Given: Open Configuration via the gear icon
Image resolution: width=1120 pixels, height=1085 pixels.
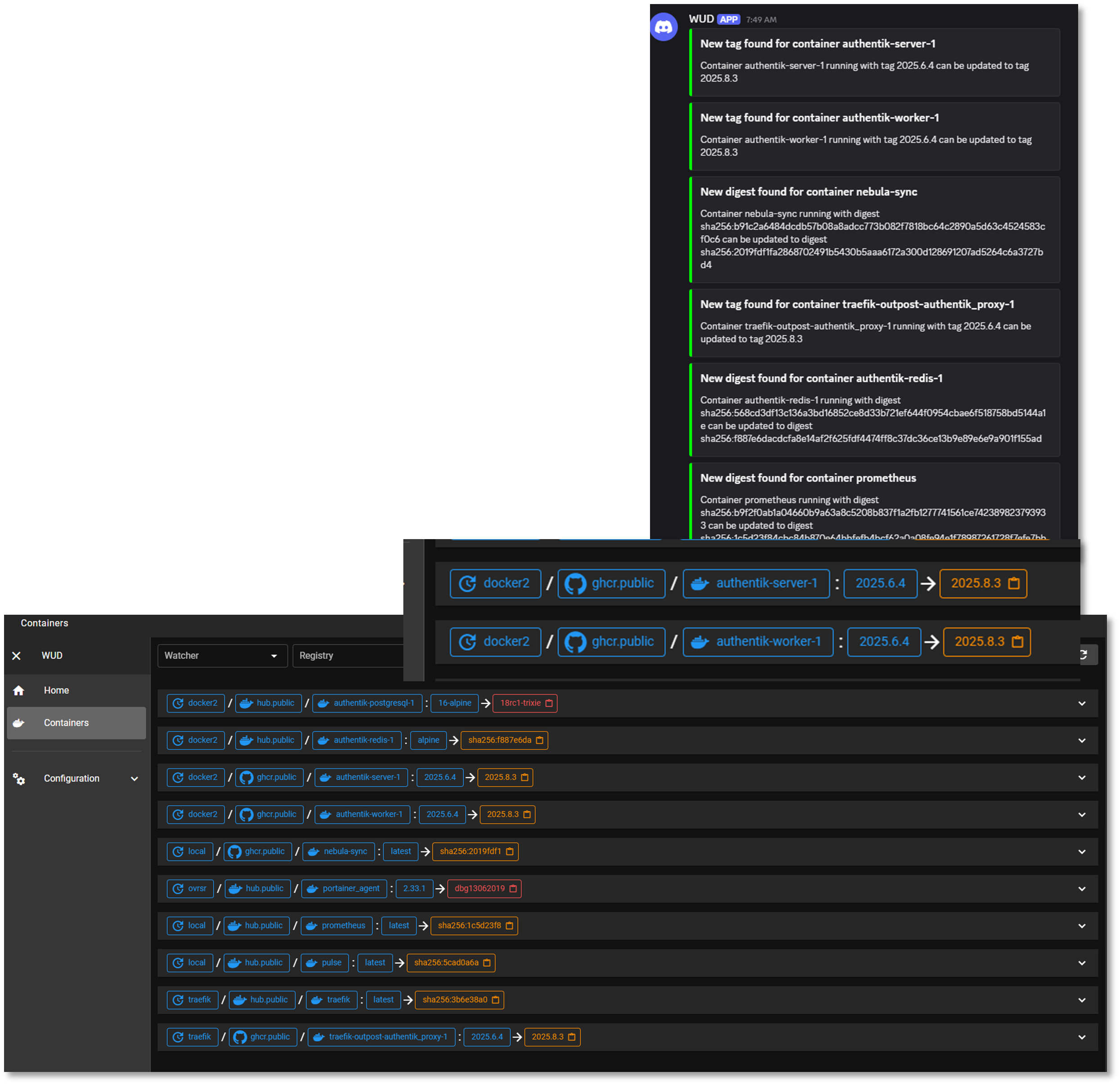Looking at the screenshot, I should pyautogui.click(x=19, y=778).
